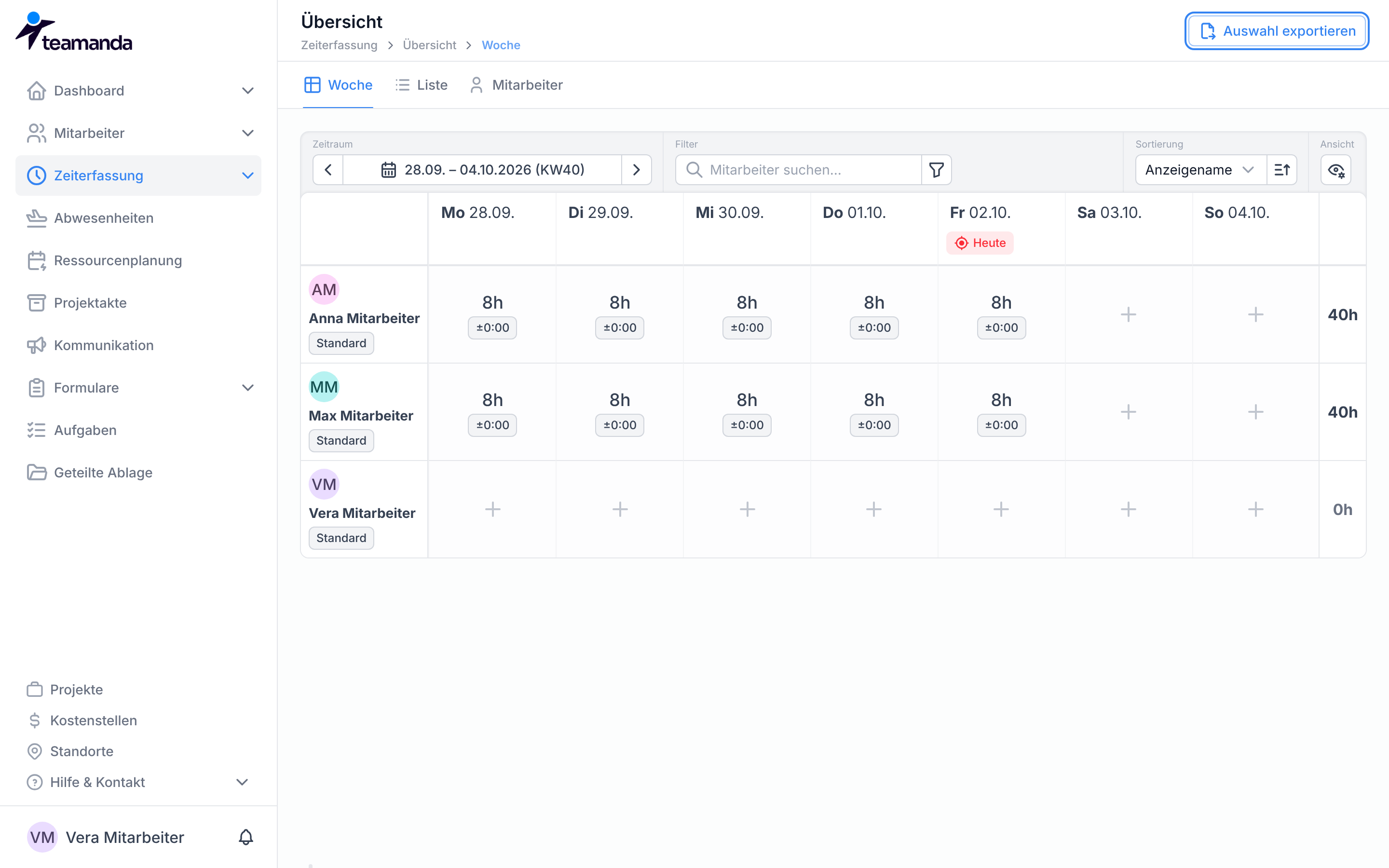Switch to the Liste tab
The width and height of the screenshot is (1389, 868).
(x=422, y=85)
